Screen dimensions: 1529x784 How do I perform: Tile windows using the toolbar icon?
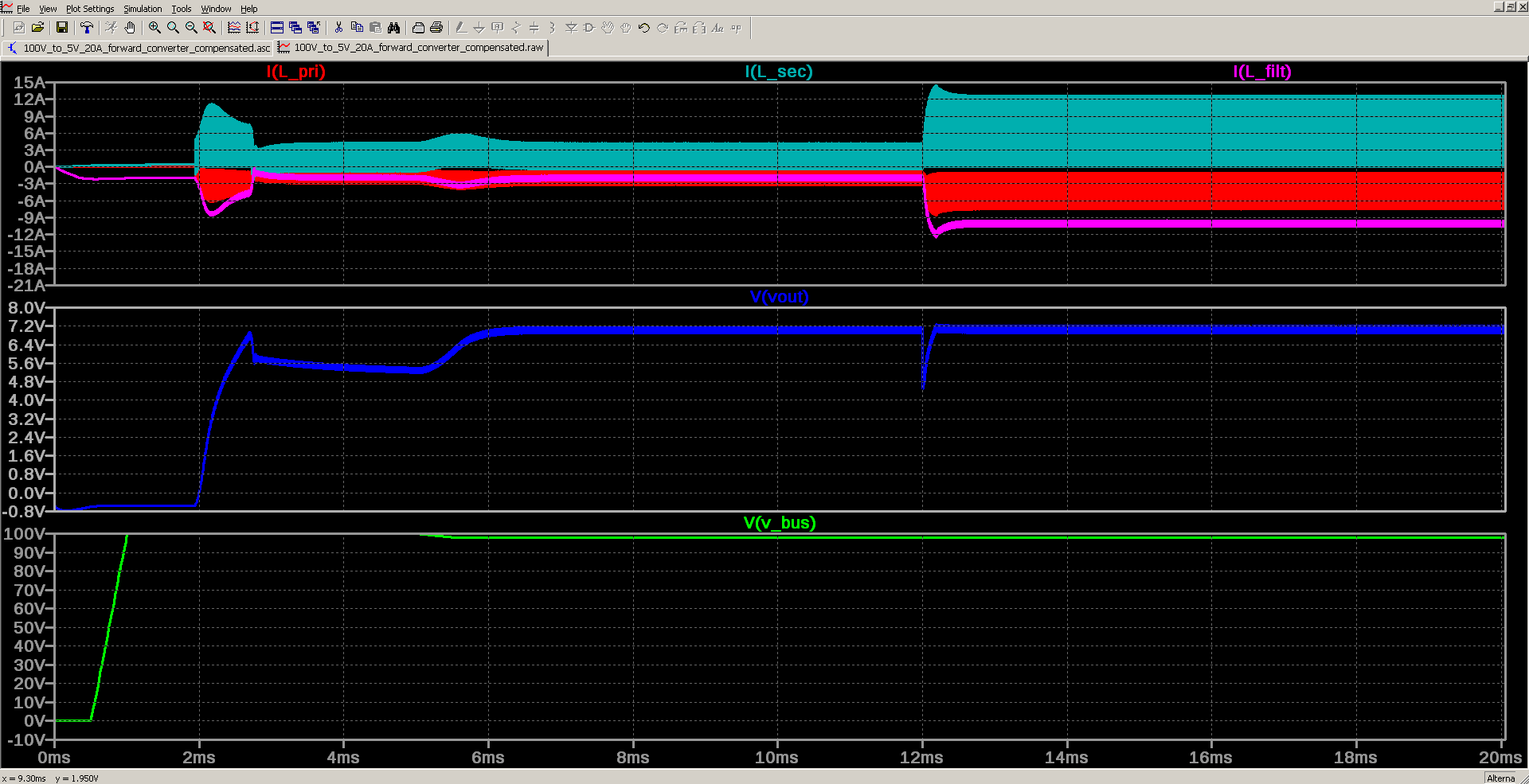(277, 28)
